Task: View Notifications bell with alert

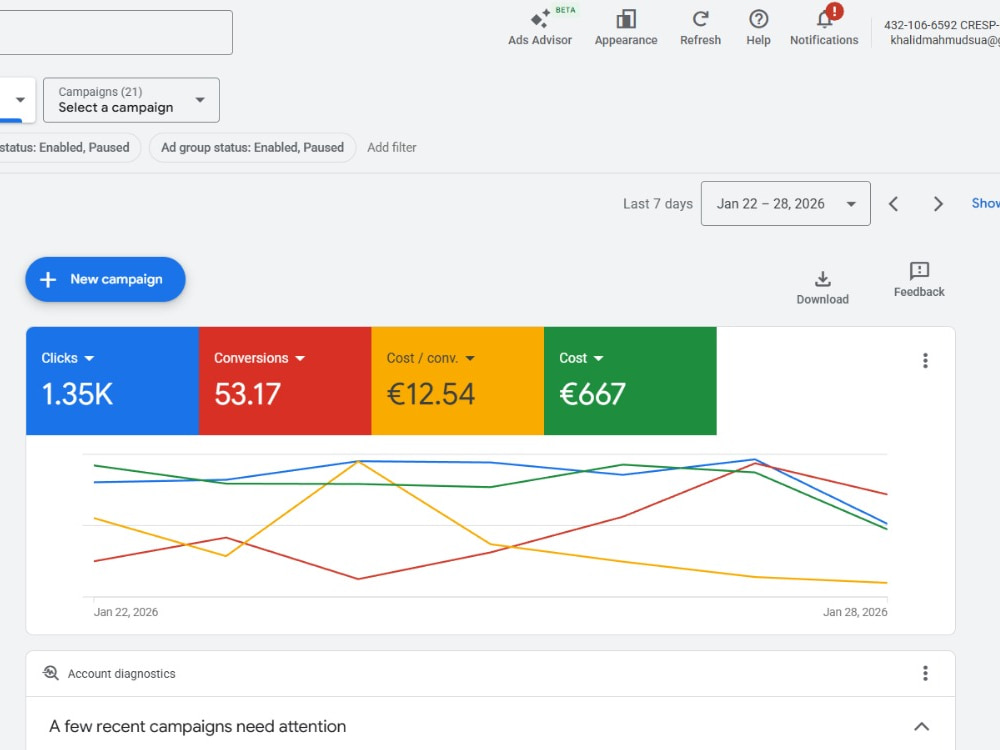Action: click(824, 27)
